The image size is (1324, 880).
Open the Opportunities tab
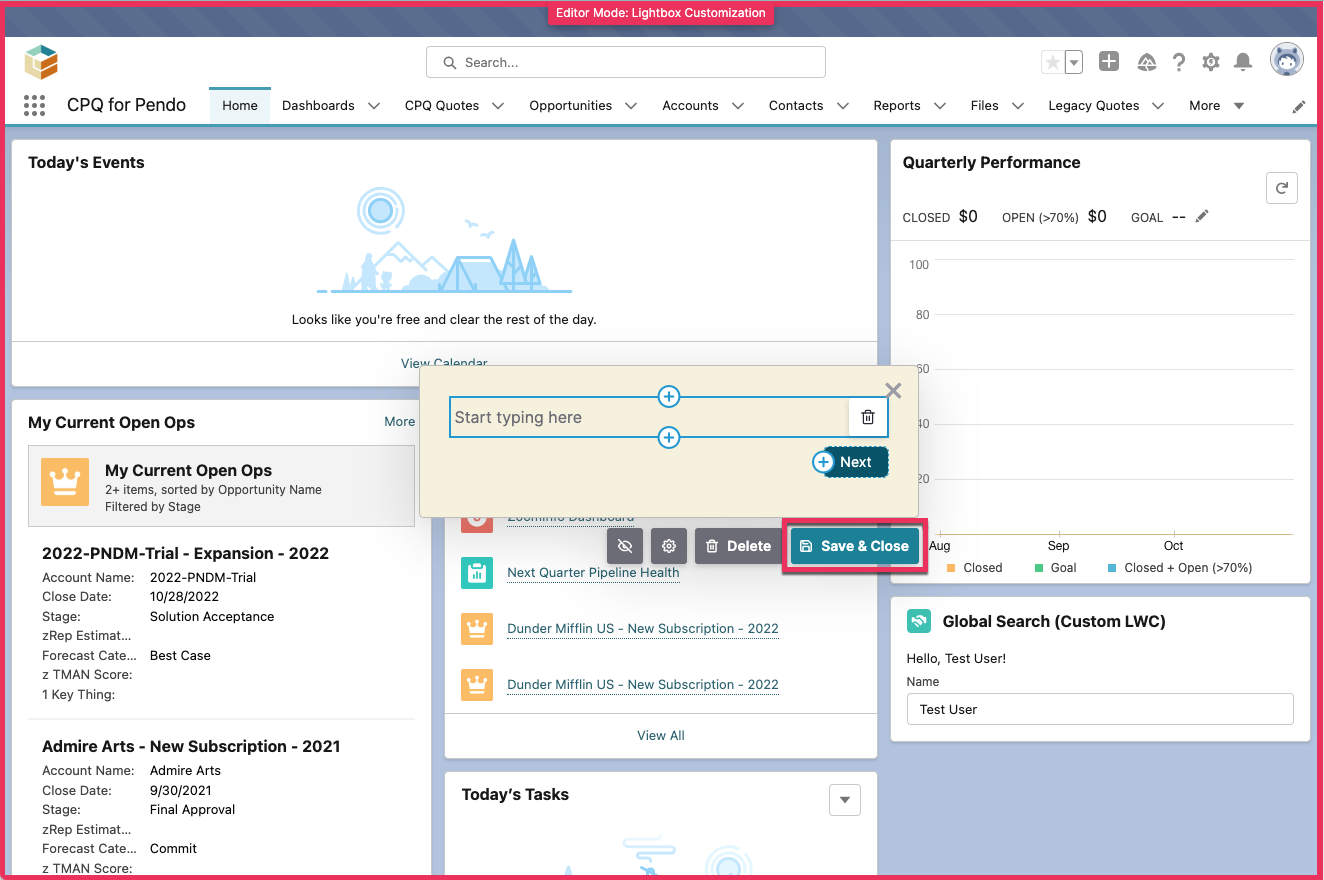click(571, 105)
